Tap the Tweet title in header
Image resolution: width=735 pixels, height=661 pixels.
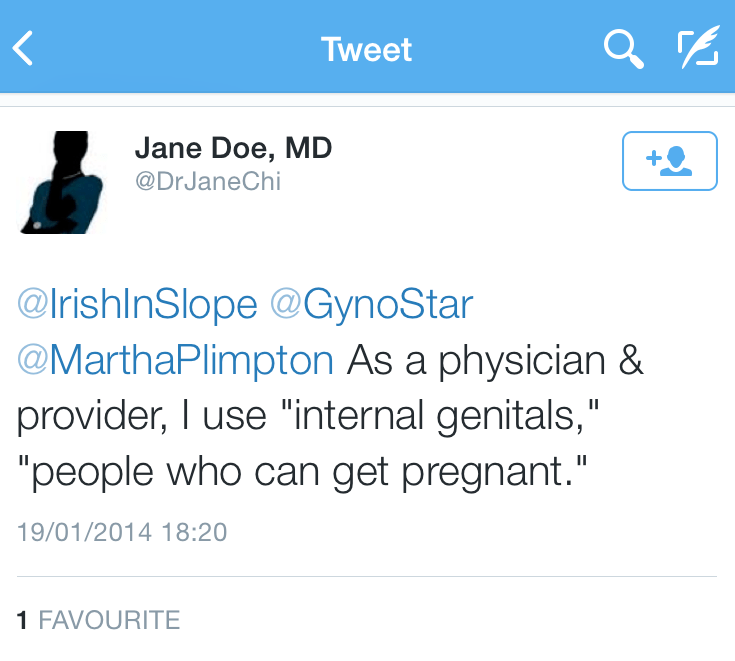click(x=367, y=49)
